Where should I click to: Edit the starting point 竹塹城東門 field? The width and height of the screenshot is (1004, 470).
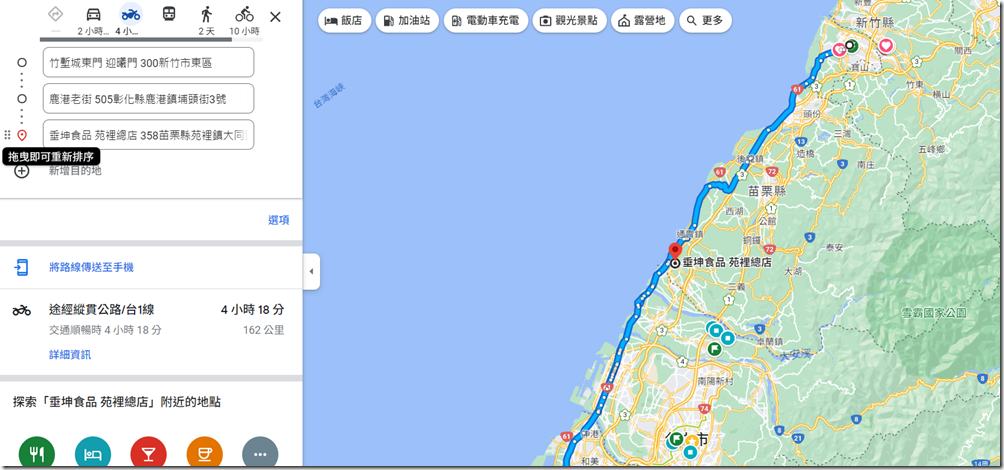[x=149, y=63]
